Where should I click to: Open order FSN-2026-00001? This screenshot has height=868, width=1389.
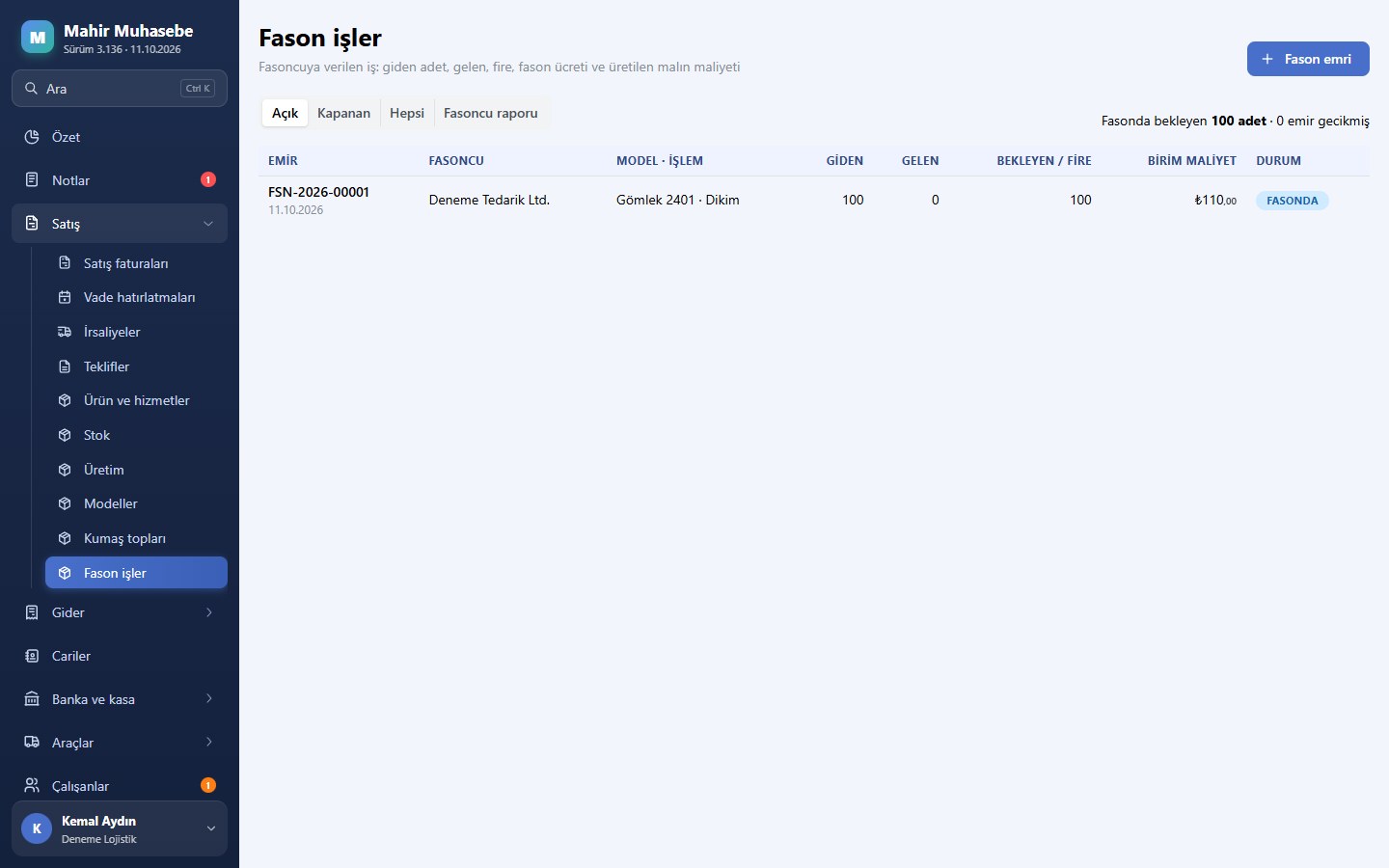point(318,192)
